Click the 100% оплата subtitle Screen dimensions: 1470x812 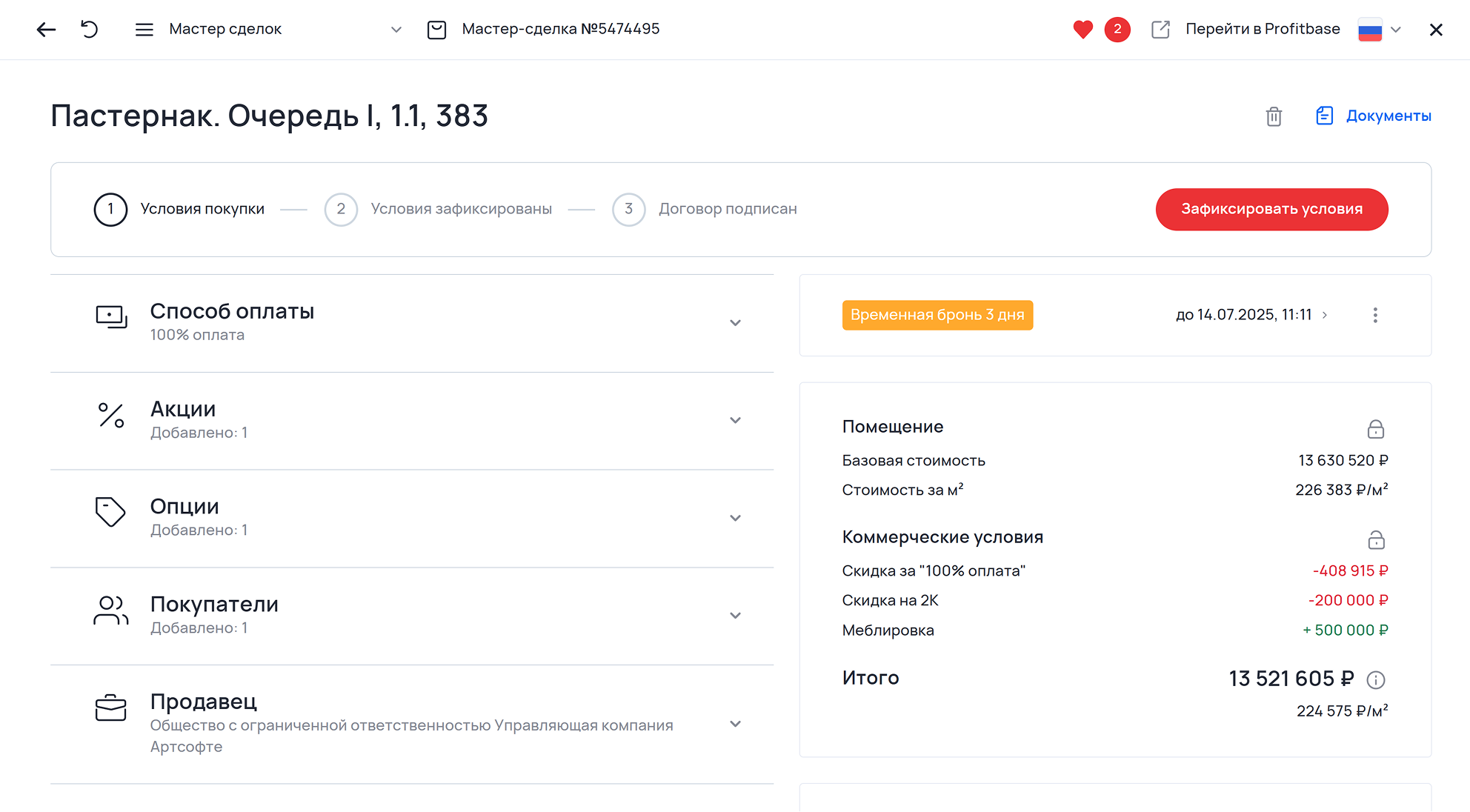pos(197,335)
